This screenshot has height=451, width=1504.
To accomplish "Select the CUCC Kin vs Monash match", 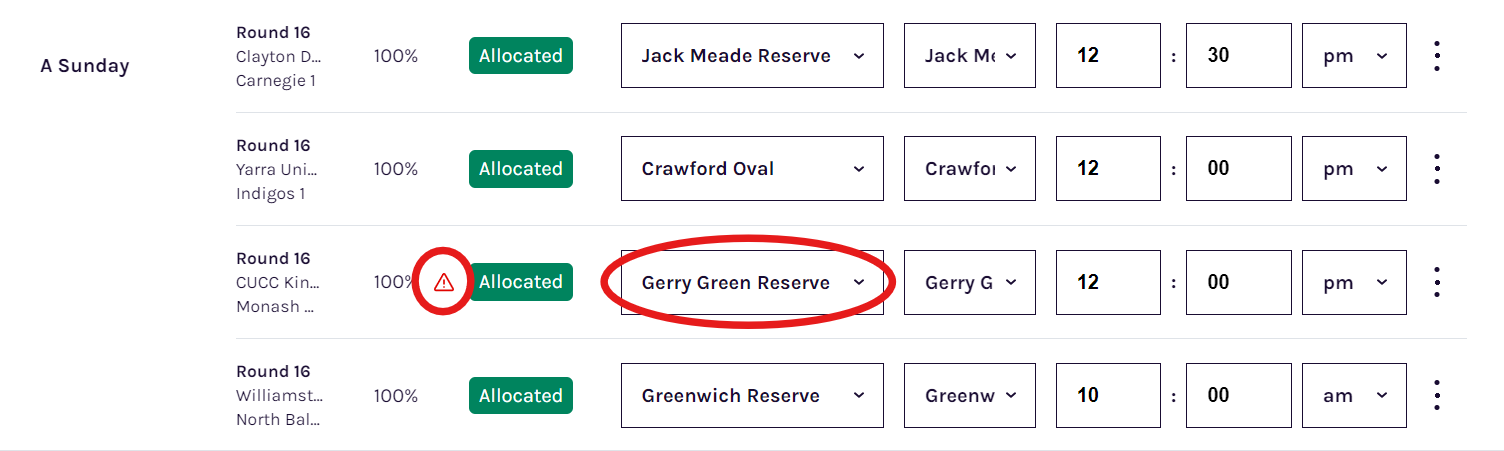I will pyautogui.click(x=279, y=282).
